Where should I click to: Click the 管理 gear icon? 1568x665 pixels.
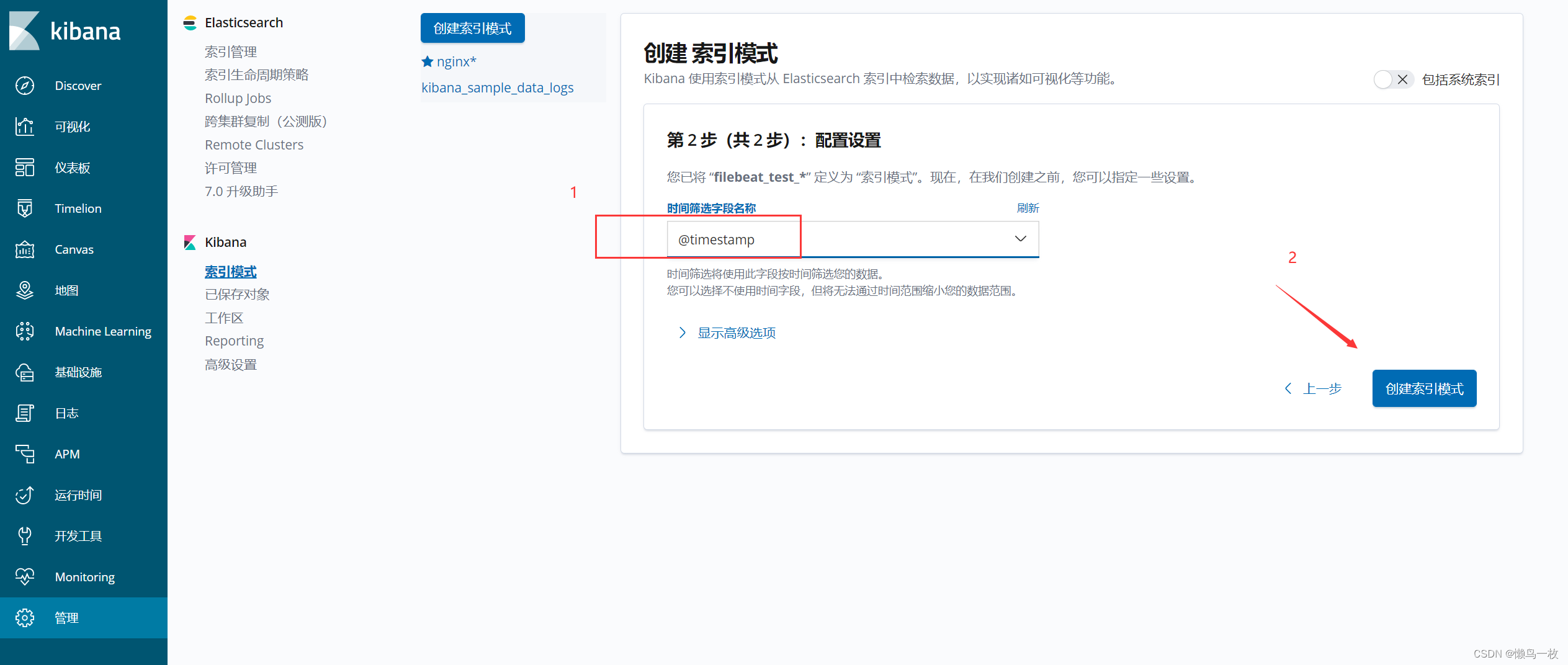[x=25, y=618]
